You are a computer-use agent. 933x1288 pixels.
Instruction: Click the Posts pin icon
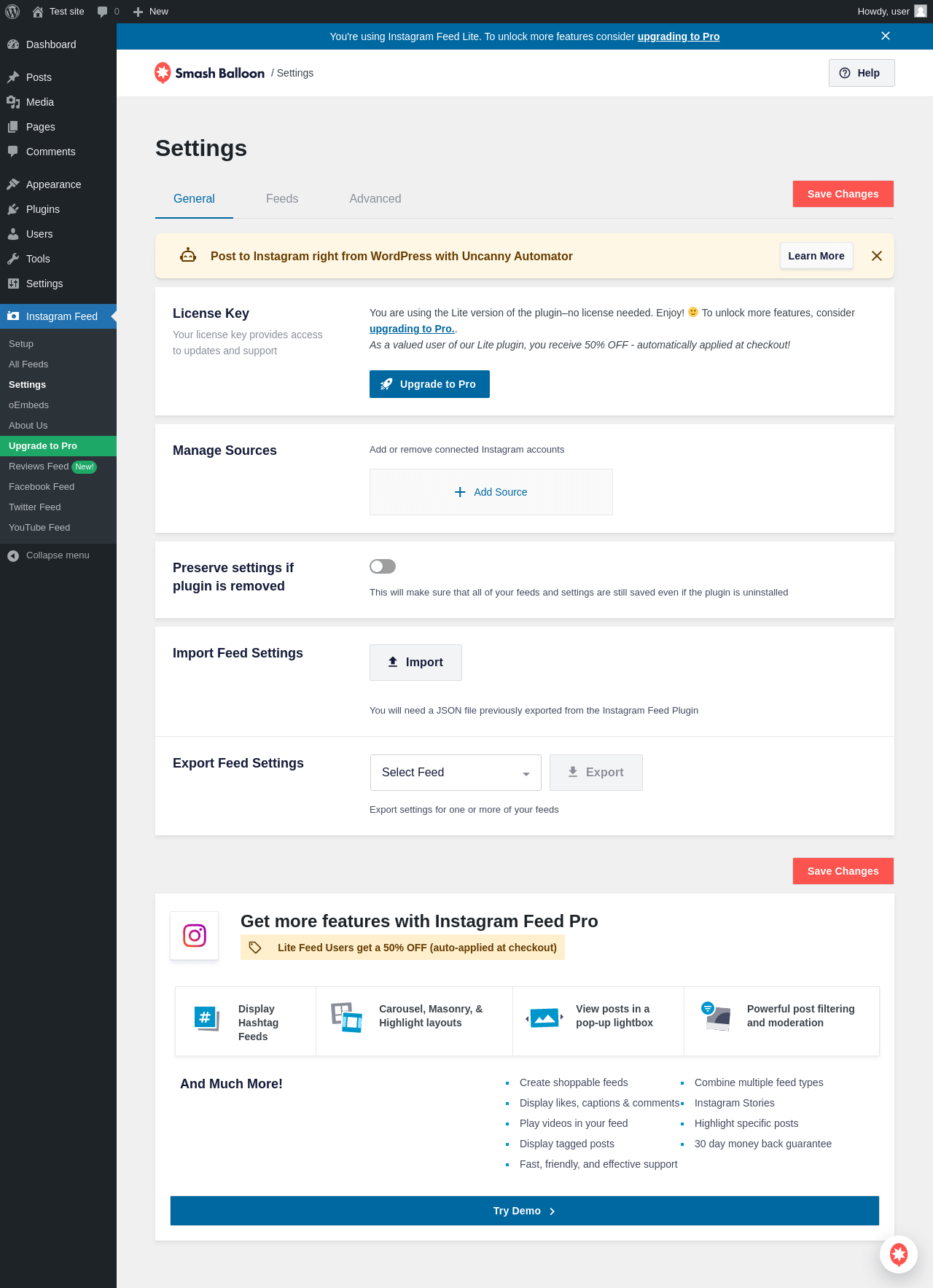(13, 77)
